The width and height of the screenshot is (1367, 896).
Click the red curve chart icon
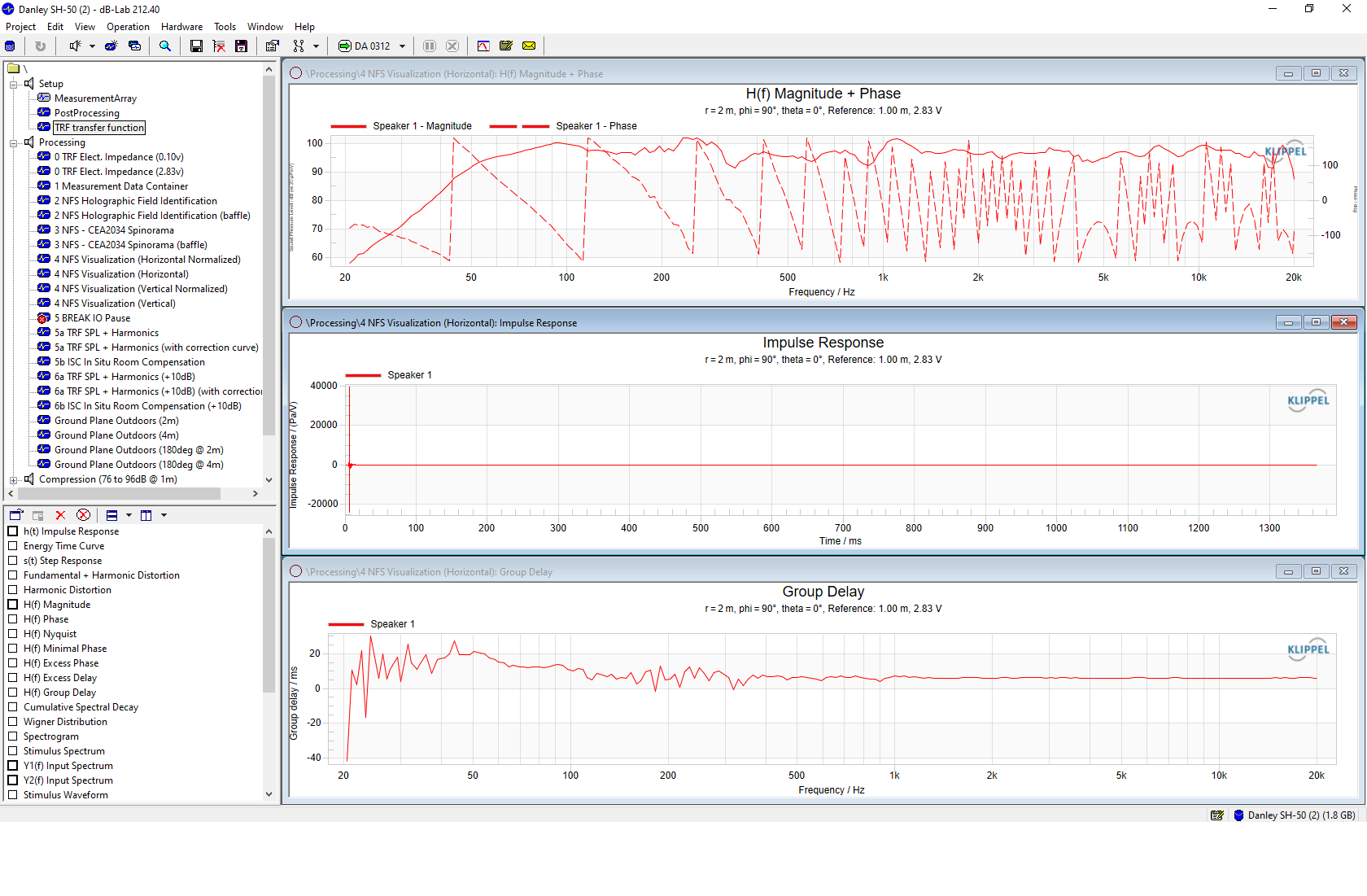click(483, 46)
